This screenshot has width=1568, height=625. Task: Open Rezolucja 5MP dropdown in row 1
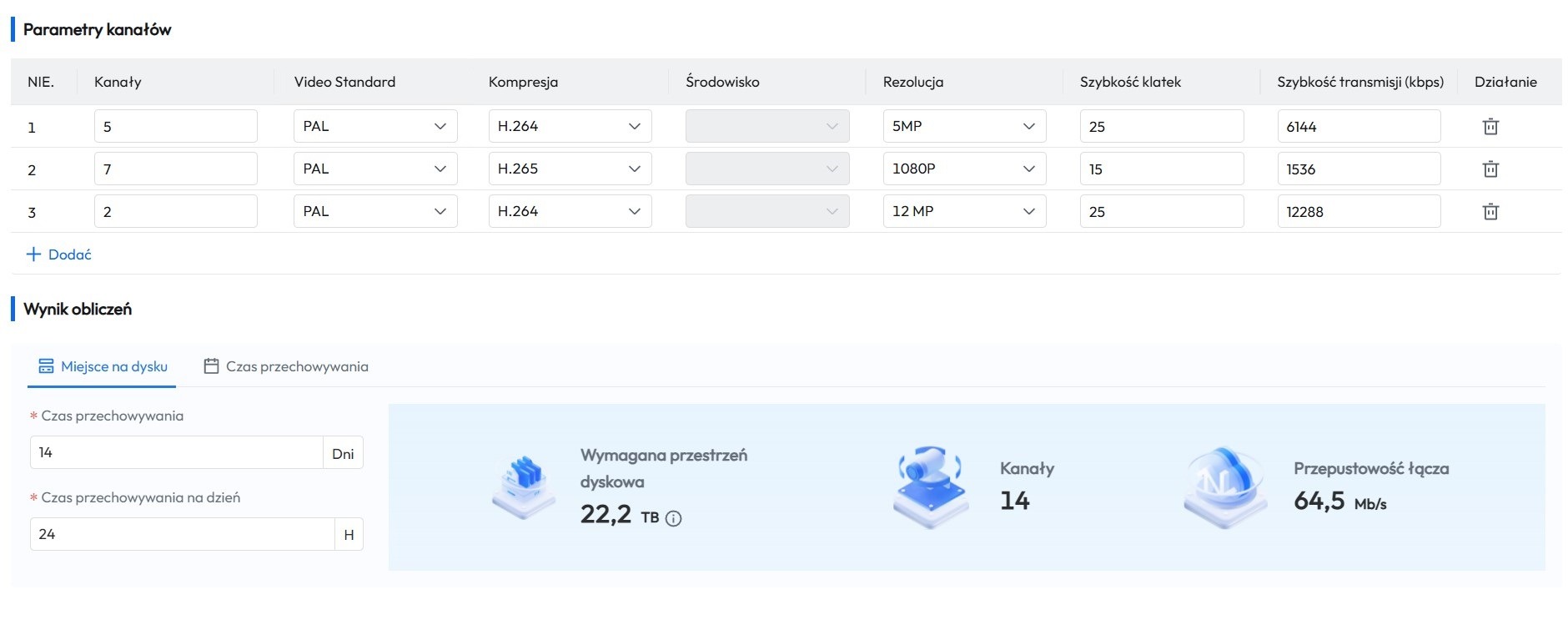click(963, 127)
